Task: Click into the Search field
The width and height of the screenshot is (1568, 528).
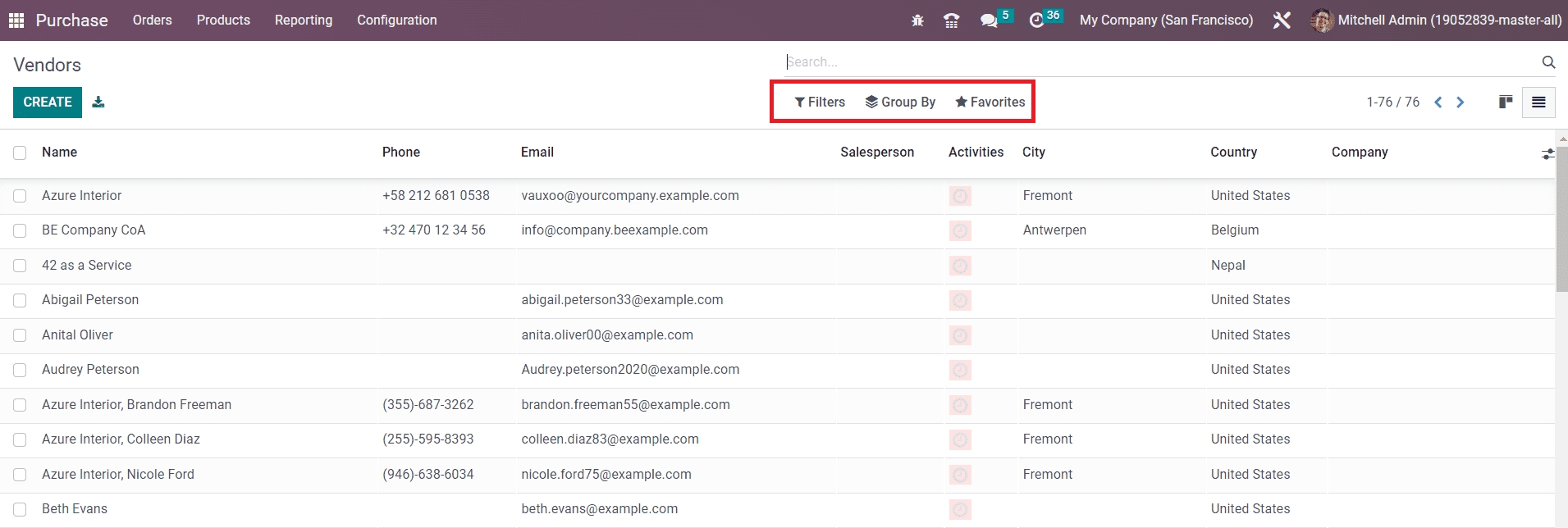Action: tap(1149, 62)
